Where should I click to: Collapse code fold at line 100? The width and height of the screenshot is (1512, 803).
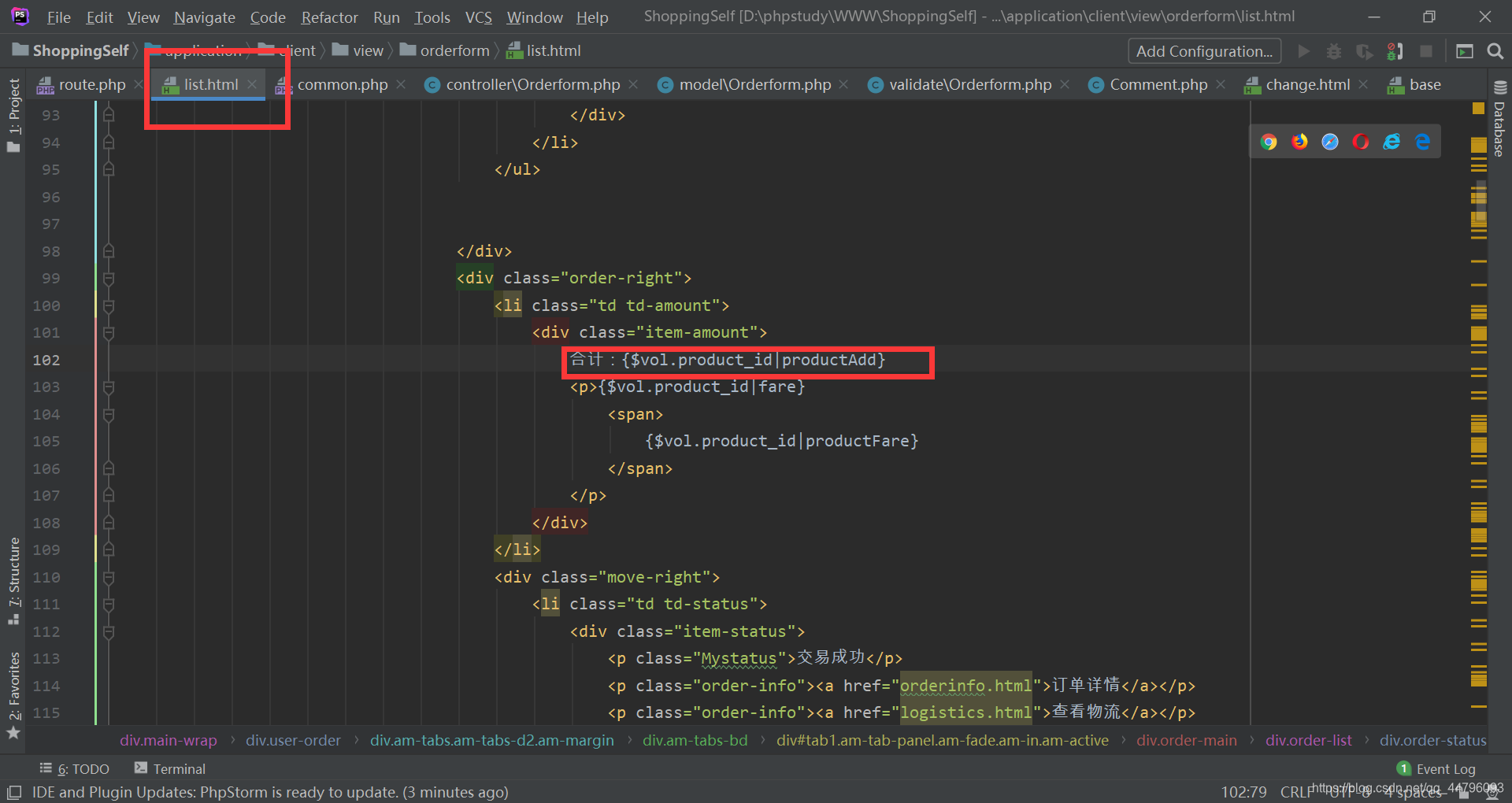click(109, 305)
